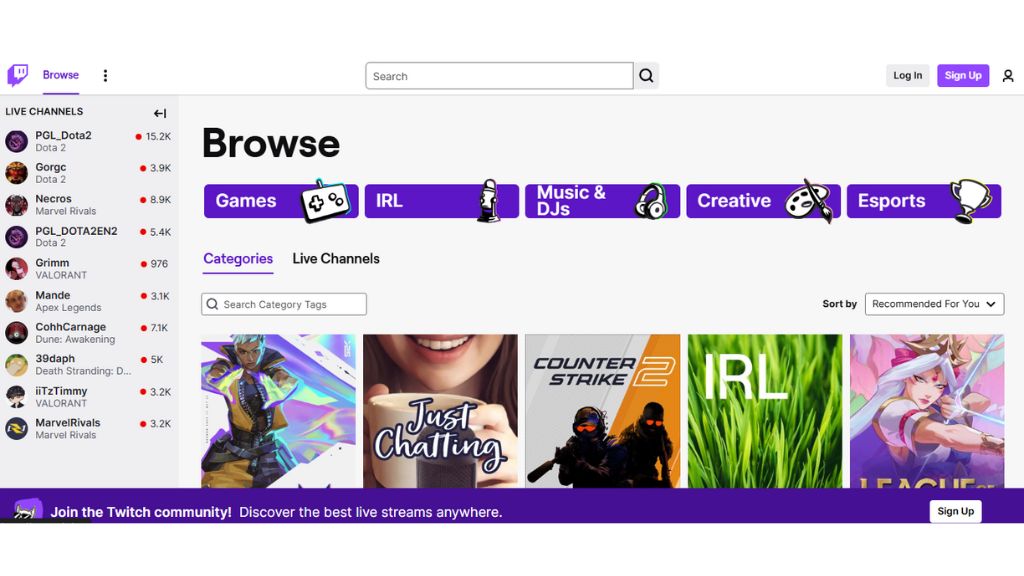Viewport: 1024px width, 576px height.
Task: Open the VALORANT category thumbnail
Action: pos(278,411)
